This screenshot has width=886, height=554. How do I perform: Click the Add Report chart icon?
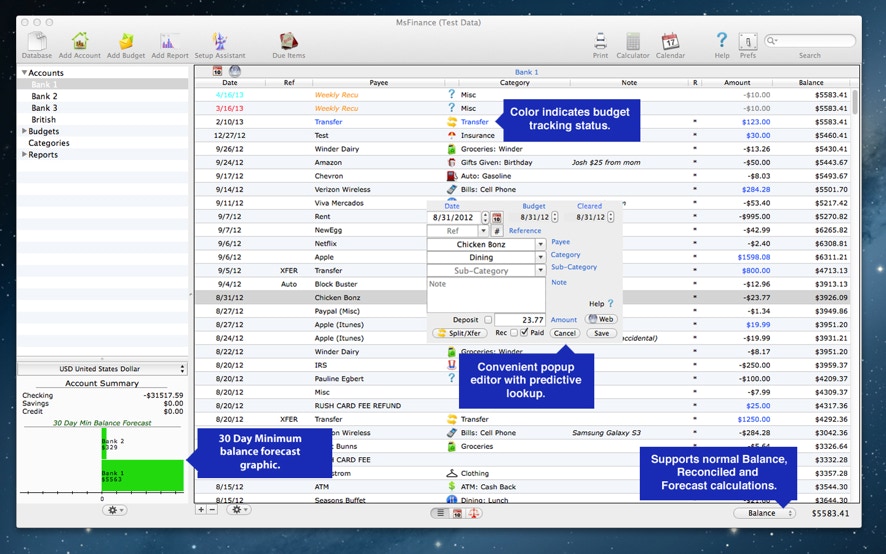tap(169, 41)
